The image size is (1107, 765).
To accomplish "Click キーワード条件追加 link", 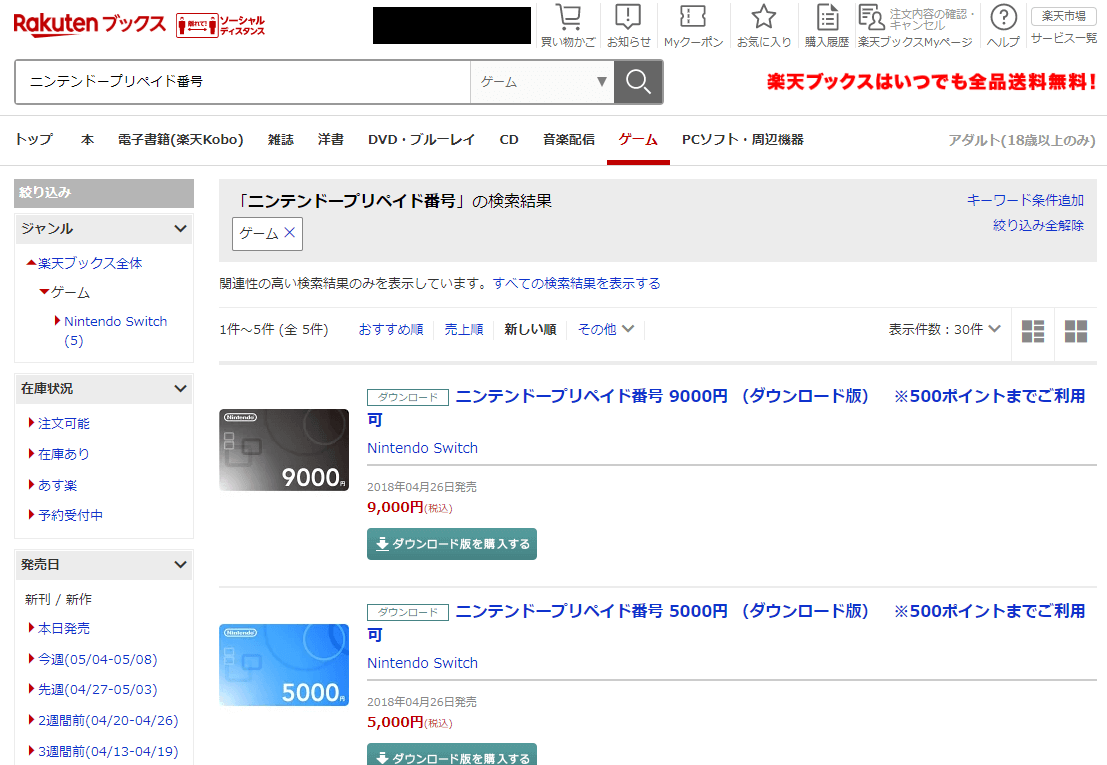I will point(1025,200).
